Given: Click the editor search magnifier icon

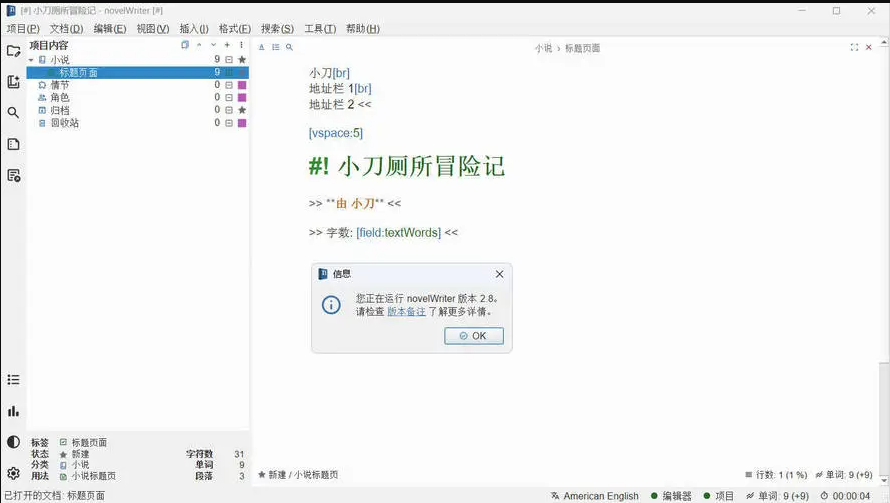Looking at the screenshot, I should point(290,47).
